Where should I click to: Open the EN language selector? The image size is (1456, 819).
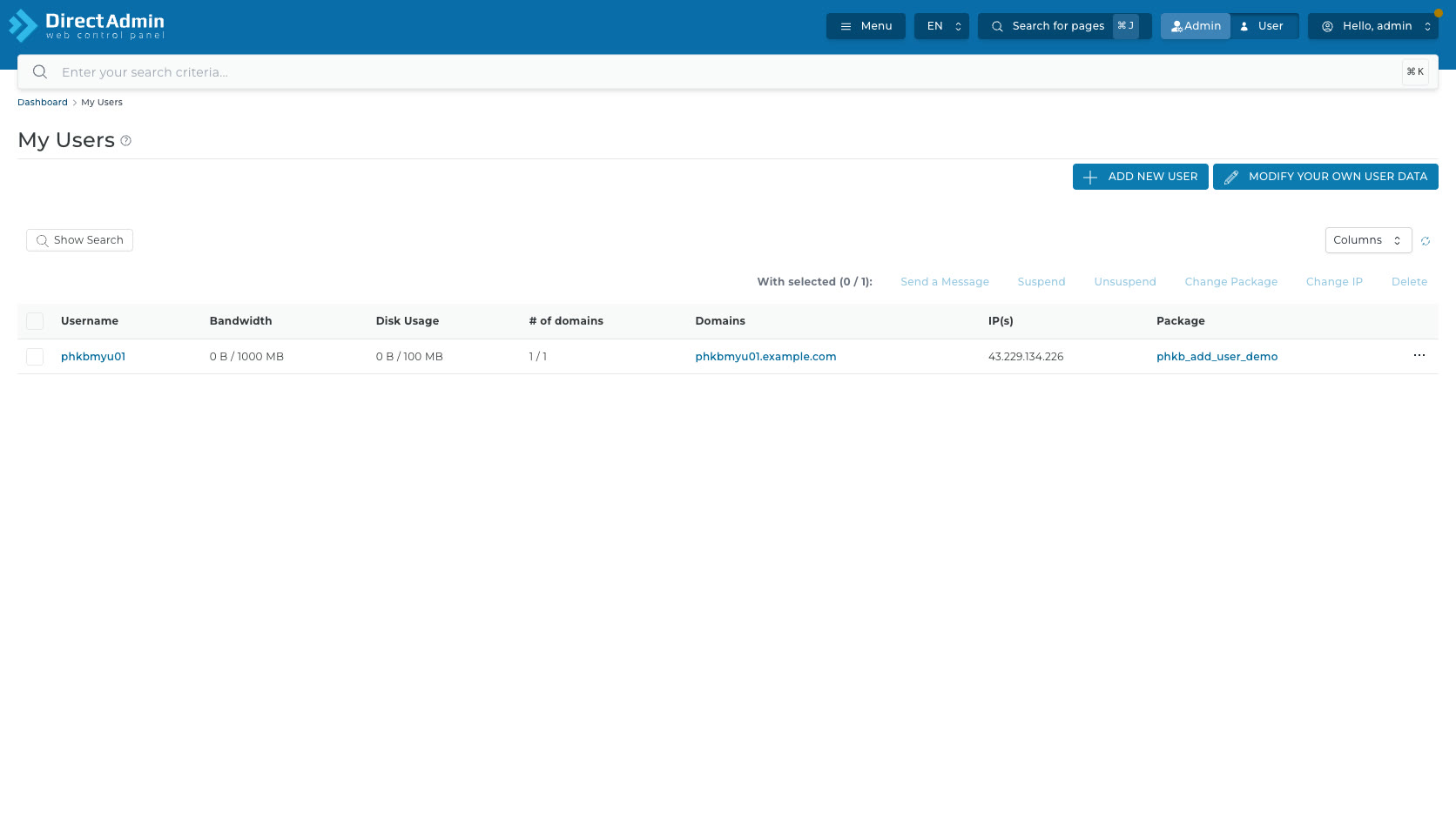point(941,26)
